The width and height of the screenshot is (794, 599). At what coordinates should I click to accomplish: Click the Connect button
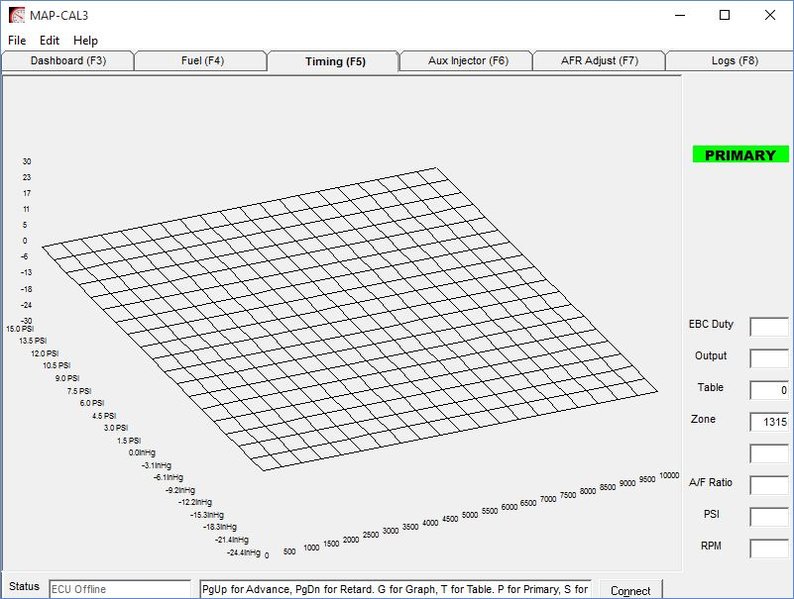pos(630,590)
